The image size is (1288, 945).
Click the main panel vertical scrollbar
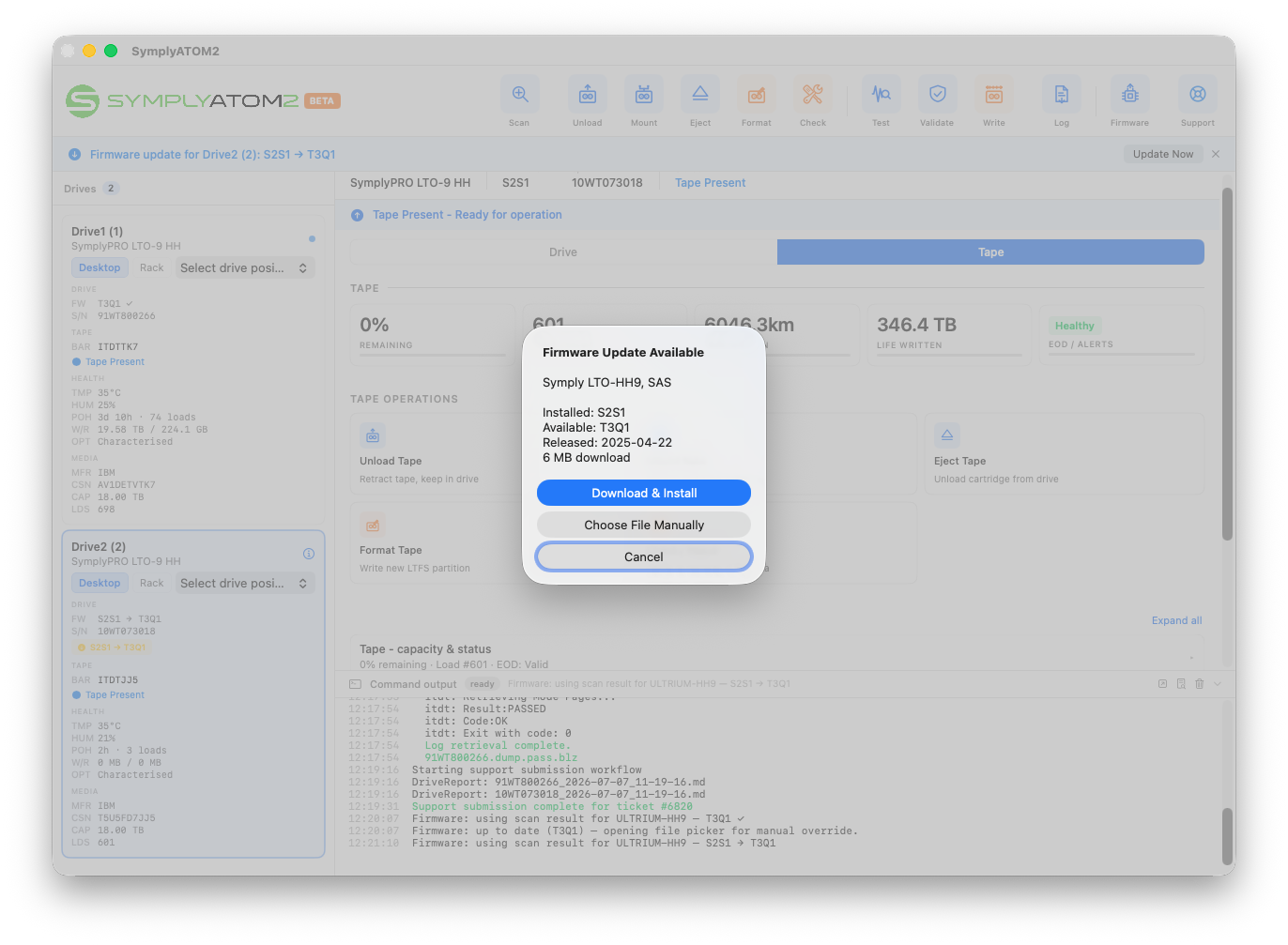click(x=1227, y=364)
